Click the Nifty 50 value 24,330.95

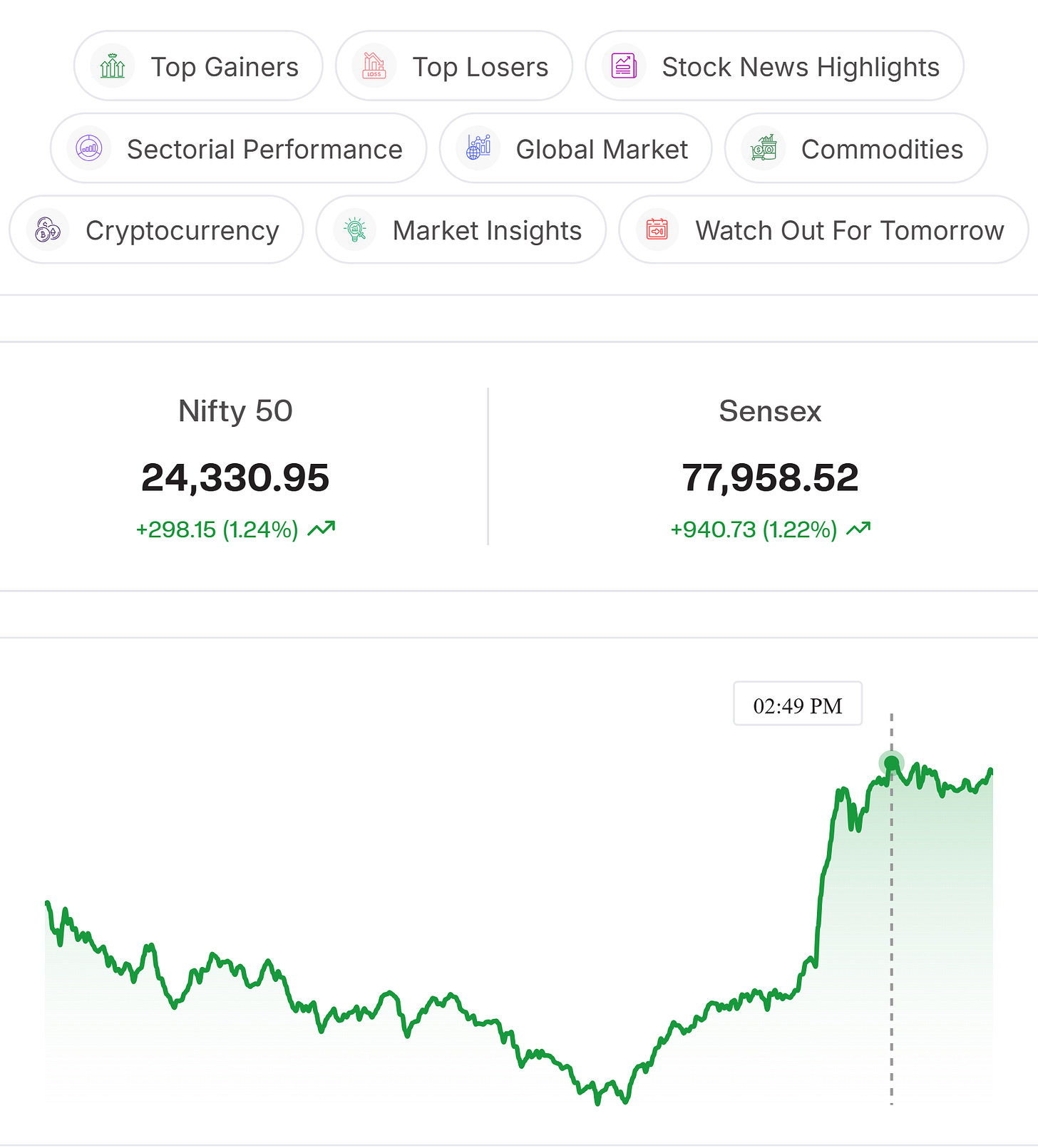235,477
